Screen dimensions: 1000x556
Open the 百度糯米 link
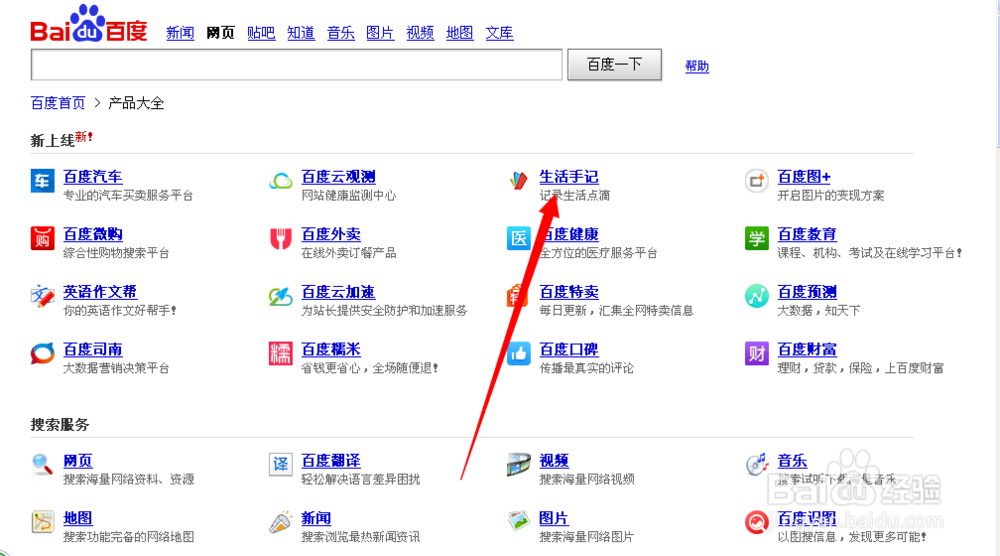pyautogui.click(x=331, y=349)
